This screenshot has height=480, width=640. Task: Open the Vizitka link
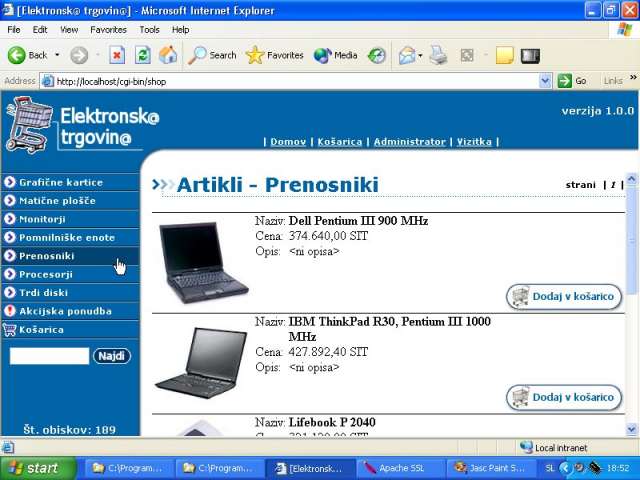coord(474,142)
